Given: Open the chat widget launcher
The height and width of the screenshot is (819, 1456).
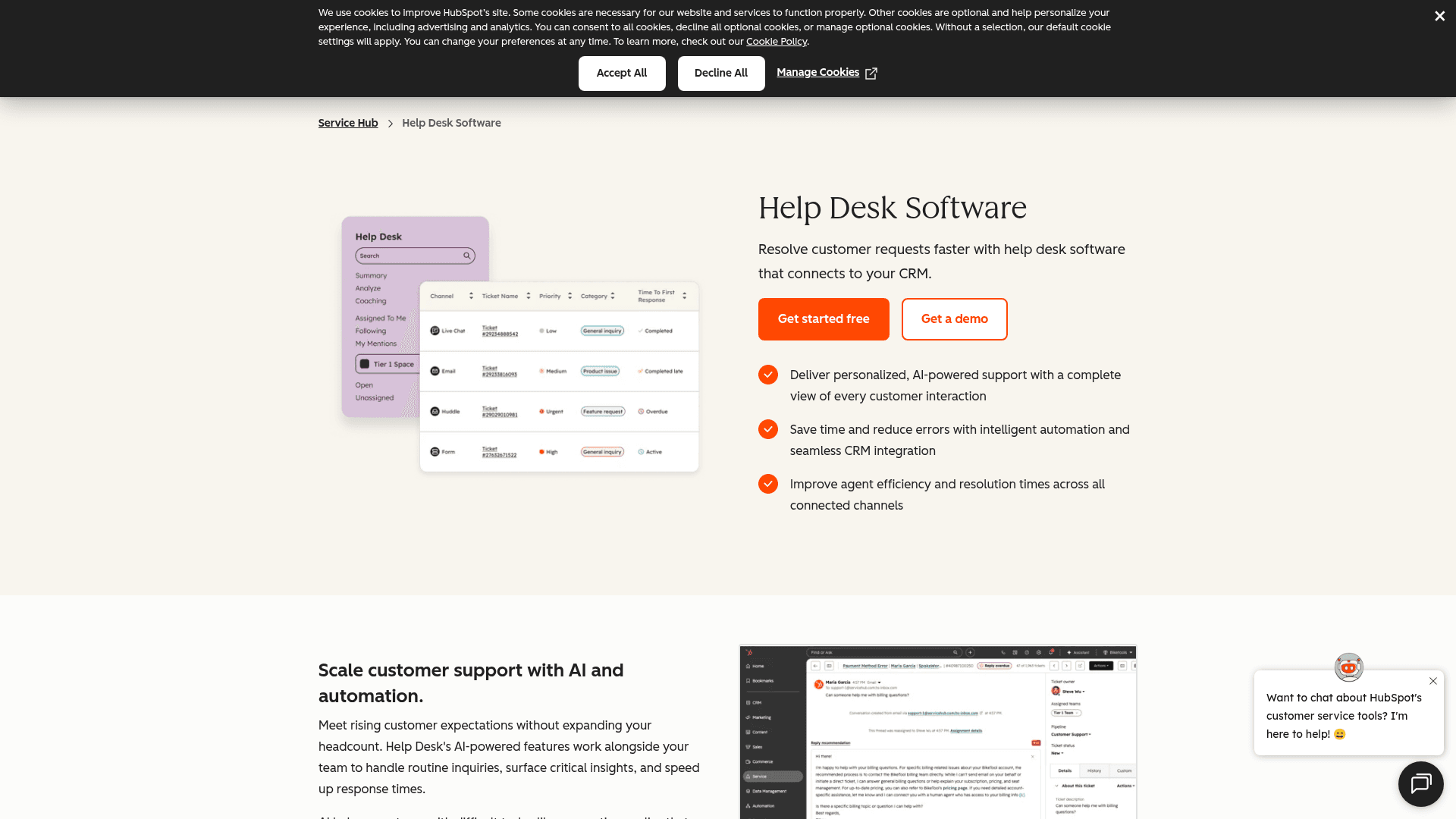Looking at the screenshot, I should (1421, 784).
